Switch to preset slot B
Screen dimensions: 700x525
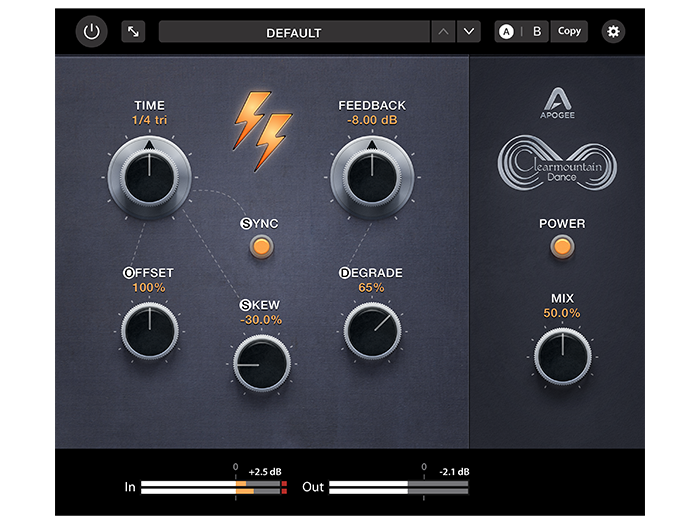click(536, 32)
